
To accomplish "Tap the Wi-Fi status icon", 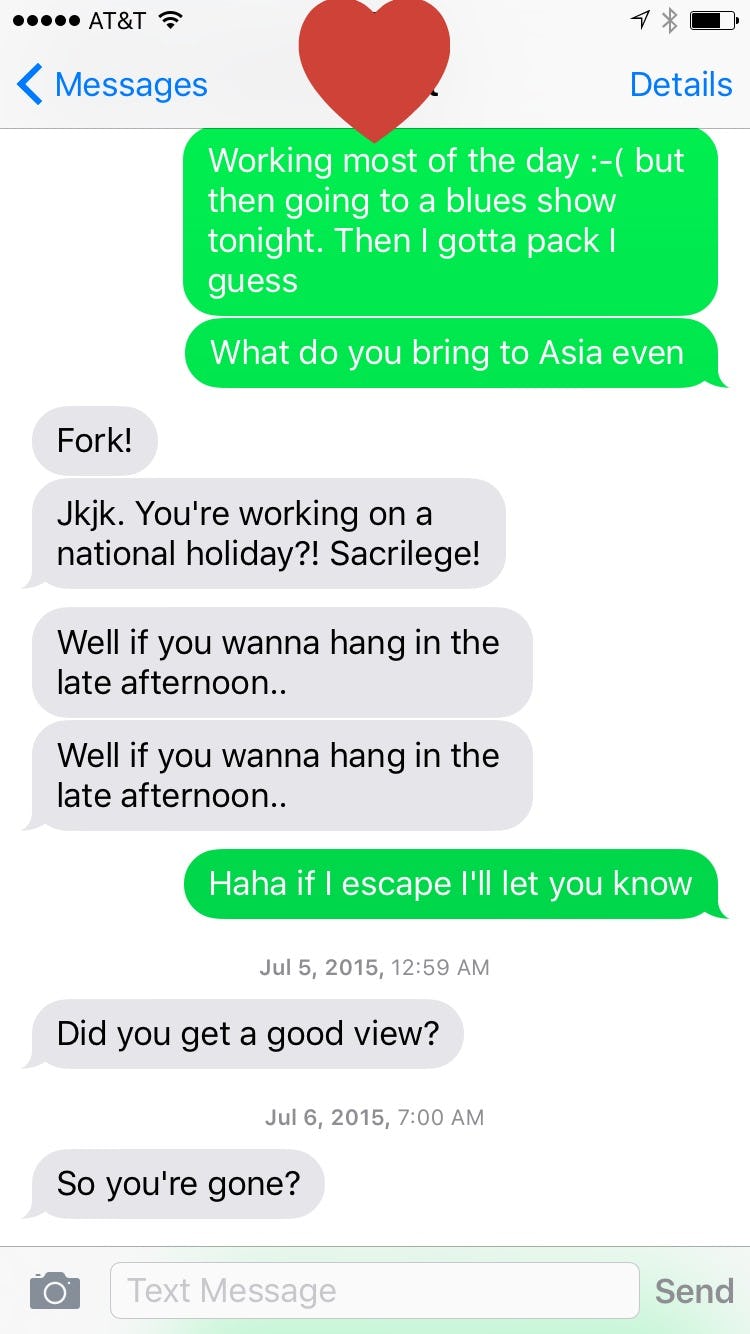I will [171, 20].
